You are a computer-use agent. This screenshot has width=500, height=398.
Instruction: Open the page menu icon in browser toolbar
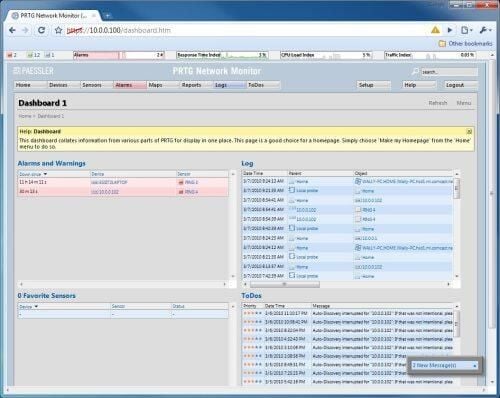click(x=466, y=30)
